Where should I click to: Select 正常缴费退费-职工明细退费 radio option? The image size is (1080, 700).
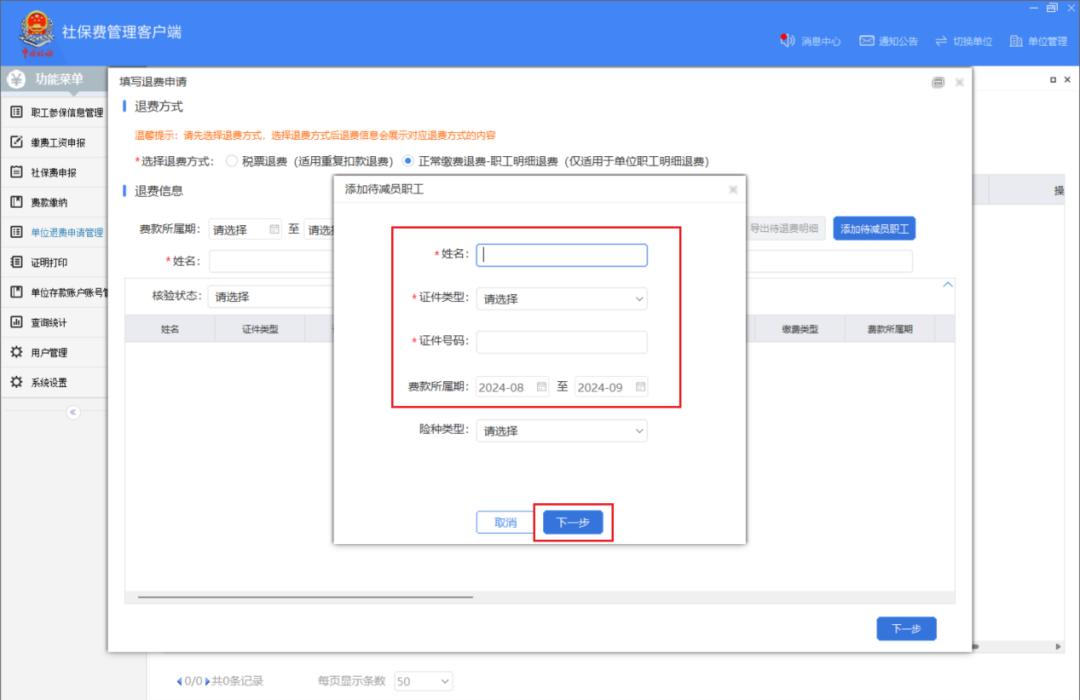408,161
